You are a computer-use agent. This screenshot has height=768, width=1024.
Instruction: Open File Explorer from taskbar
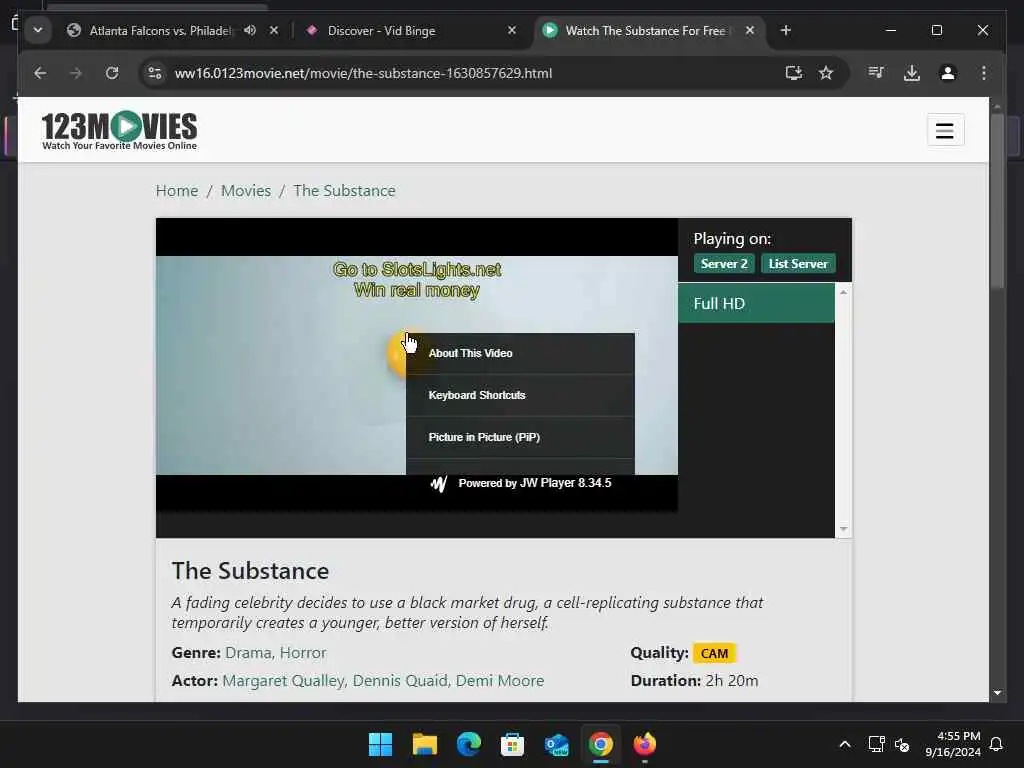pos(424,744)
